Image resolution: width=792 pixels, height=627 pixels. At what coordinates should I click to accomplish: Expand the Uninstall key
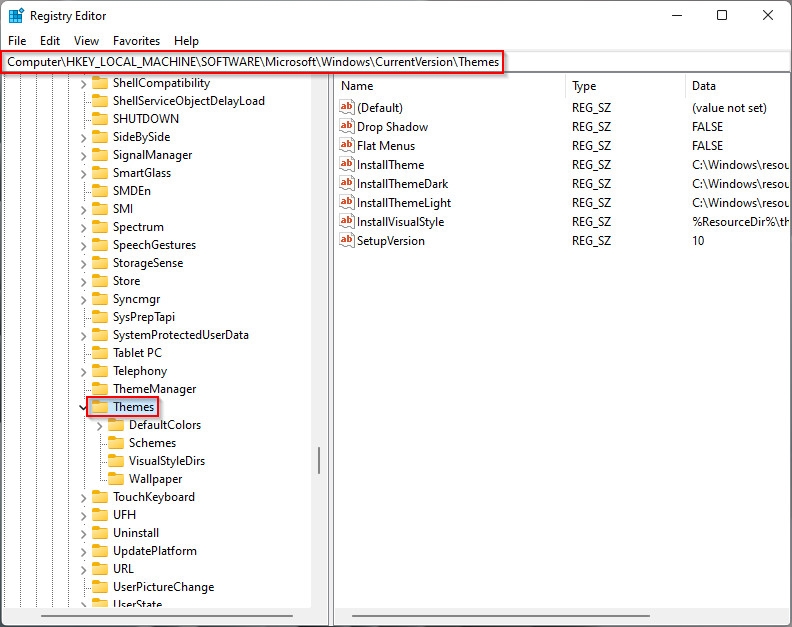point(83,534)
